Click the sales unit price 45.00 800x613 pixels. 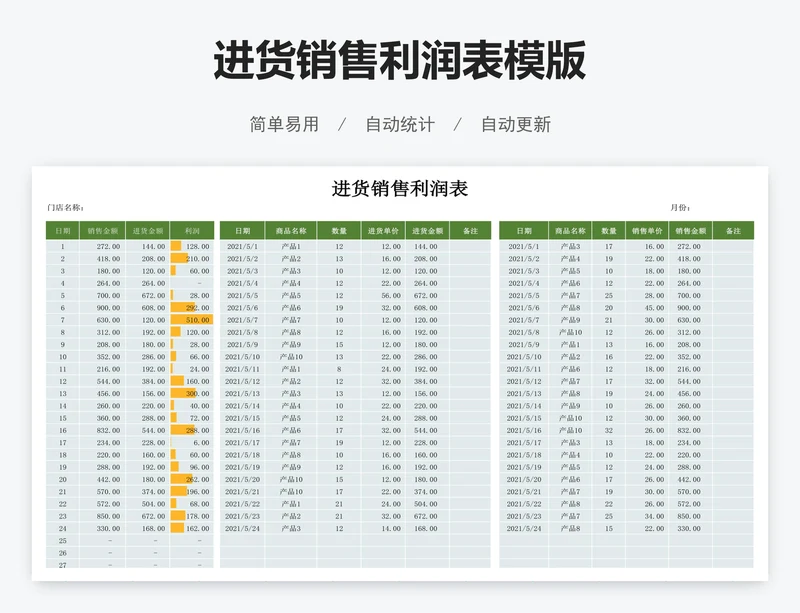(x=647, y=308)
